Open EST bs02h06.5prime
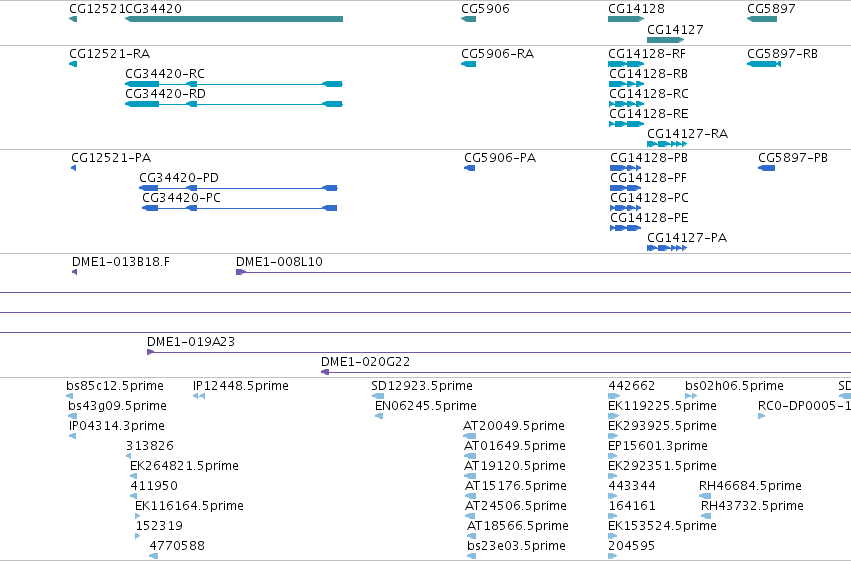This screenshot has height=561, width=851. pyautogui.click(x=734, y=386)
